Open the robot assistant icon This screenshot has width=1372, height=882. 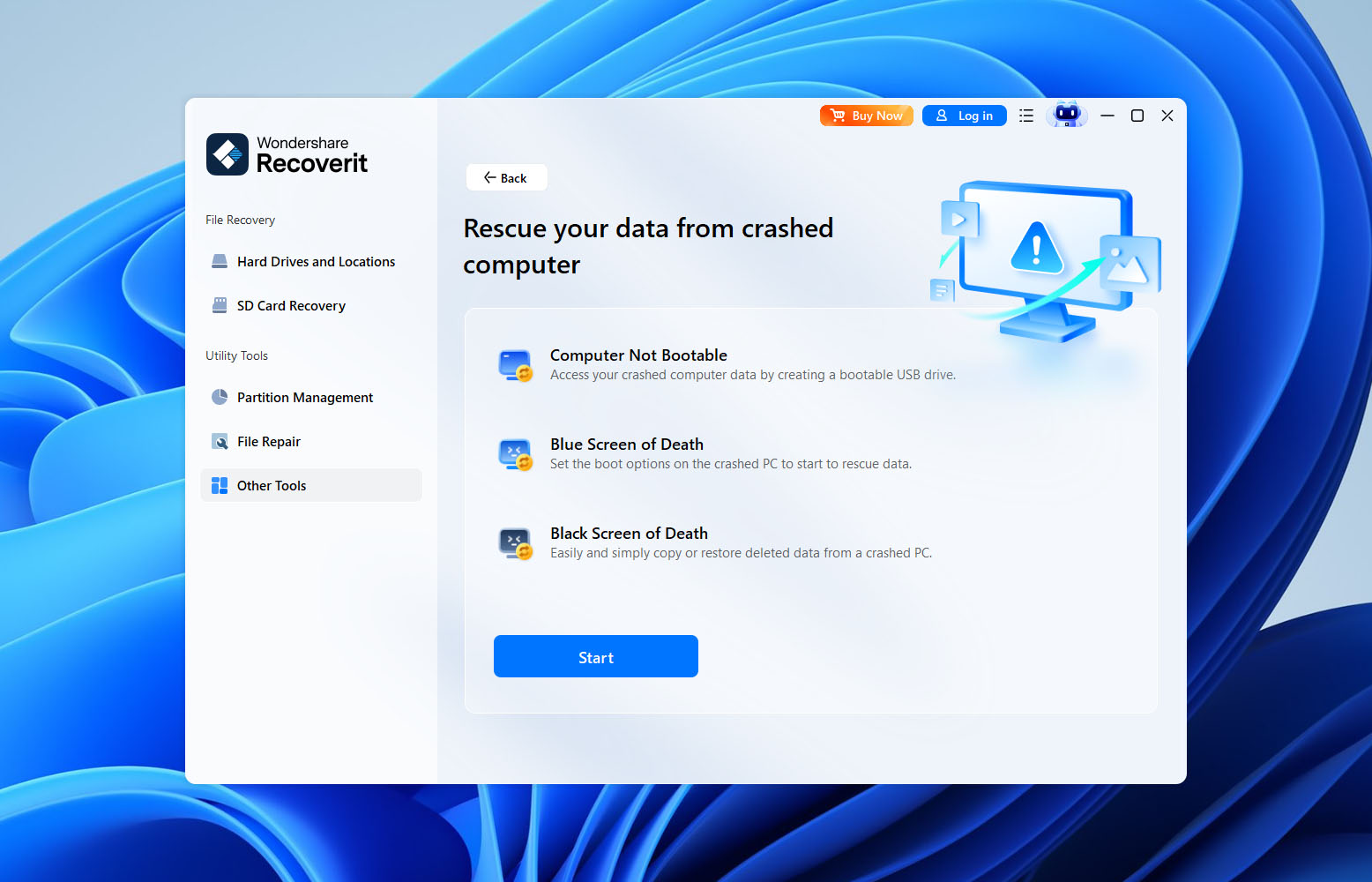pyautogui.click(x=1067, y=115)
